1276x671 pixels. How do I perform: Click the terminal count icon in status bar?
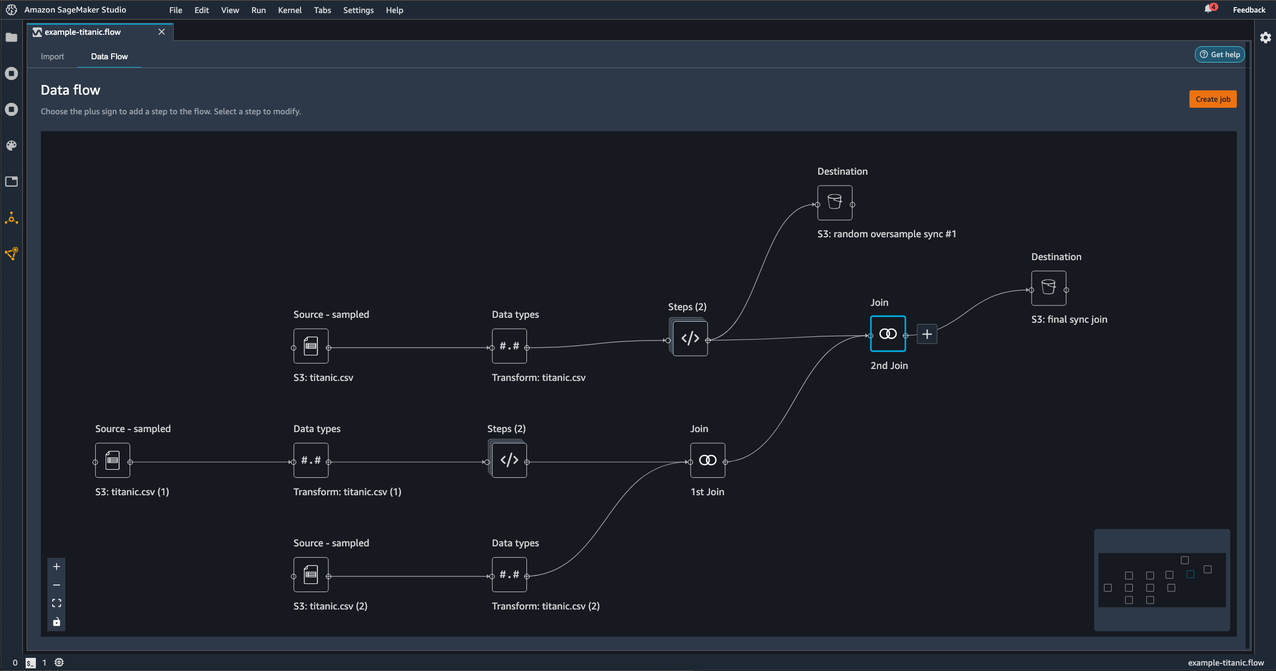[31, 663]
